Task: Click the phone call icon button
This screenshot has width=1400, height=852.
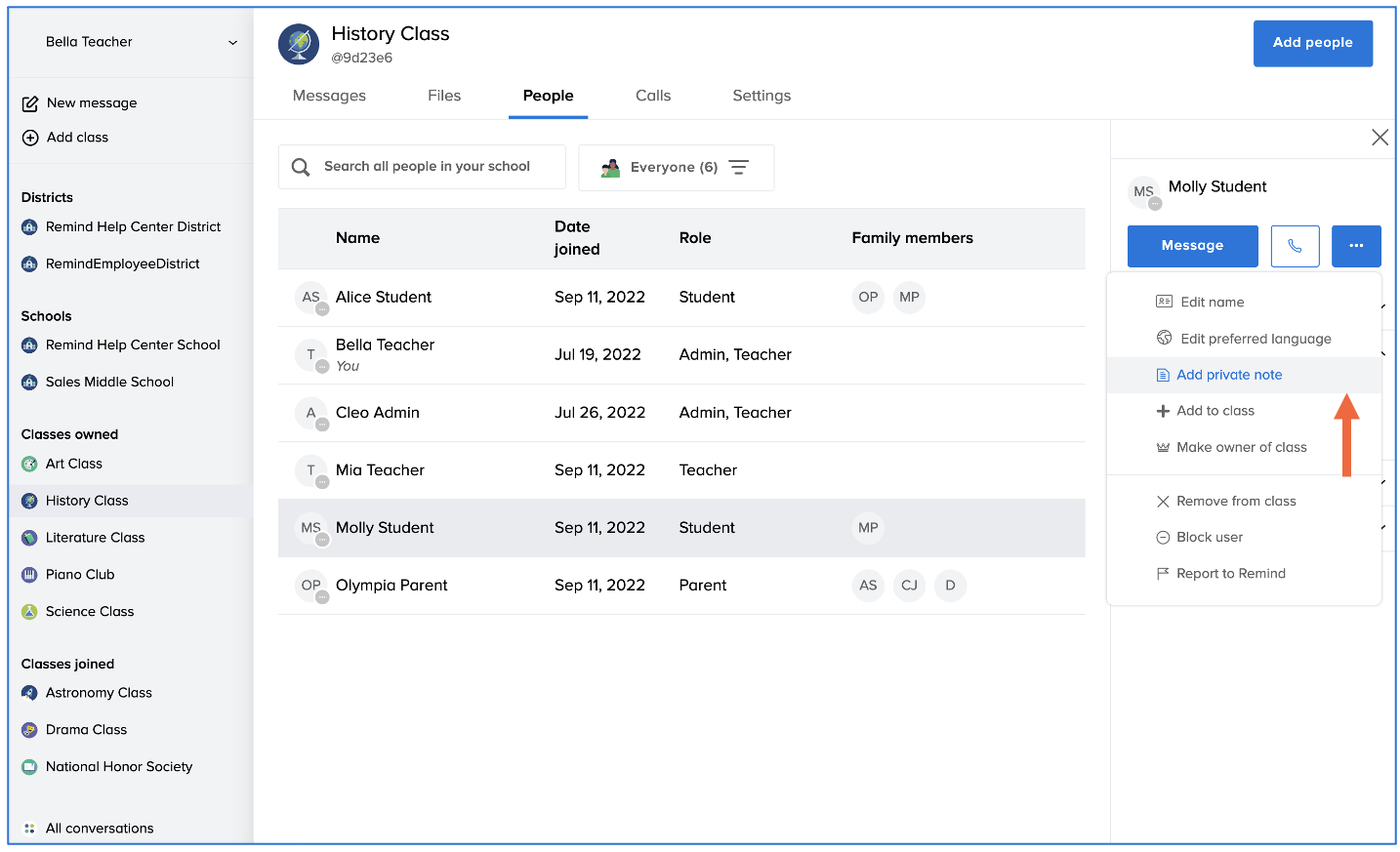Action: pyautogui.click(x=1295, y=246)
